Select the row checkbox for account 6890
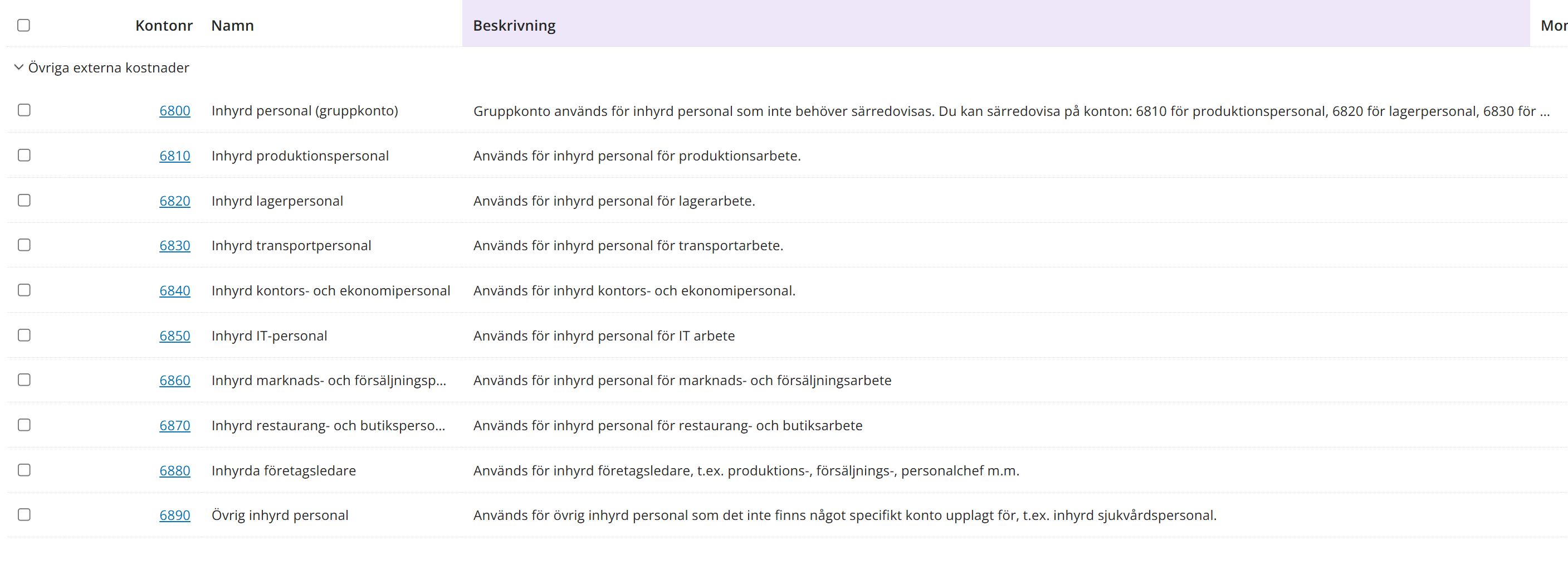This screenshot has height=569, width=1568. [x=25, y=515]
